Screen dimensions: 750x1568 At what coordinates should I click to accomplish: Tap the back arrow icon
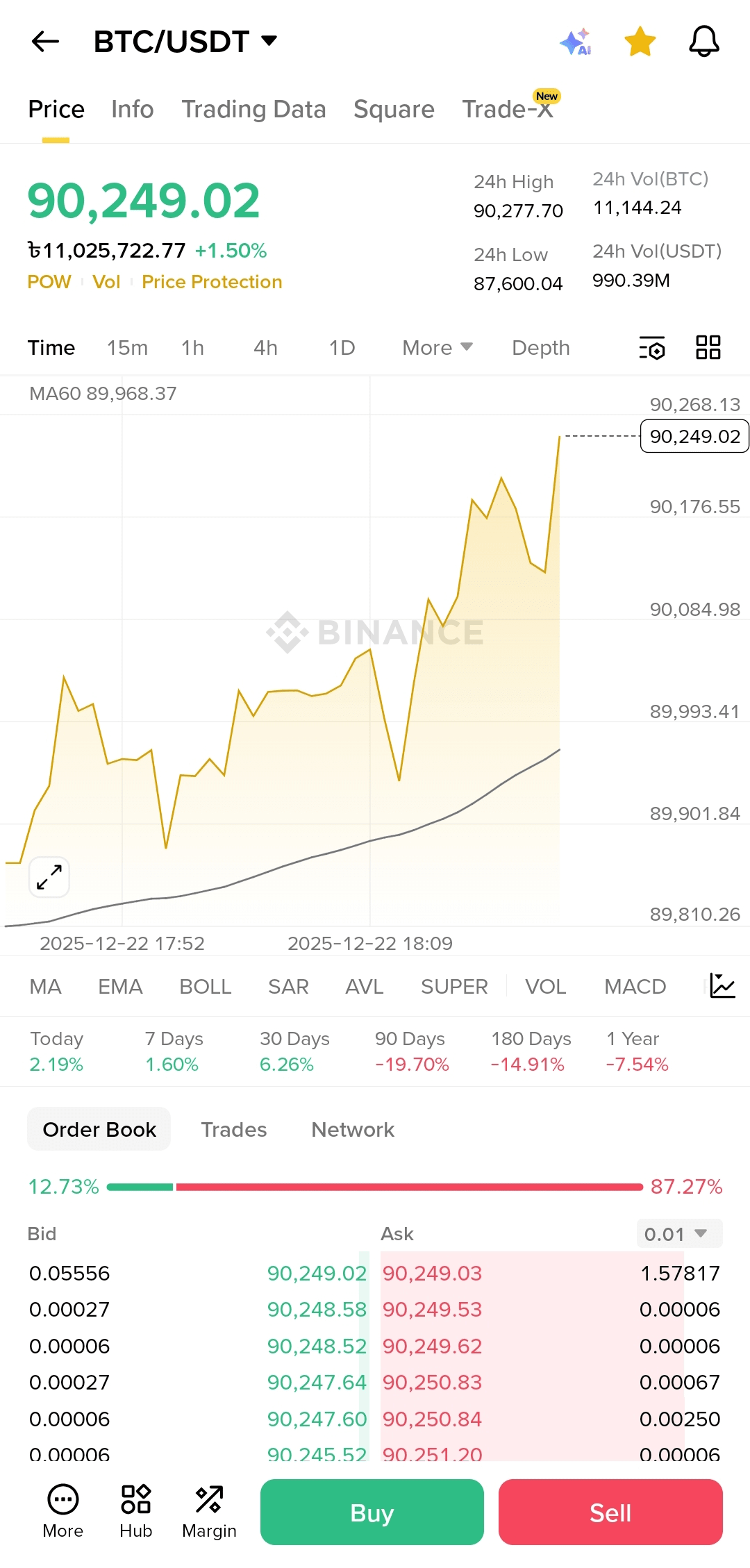pyautogui.click(x=46, y=42)
